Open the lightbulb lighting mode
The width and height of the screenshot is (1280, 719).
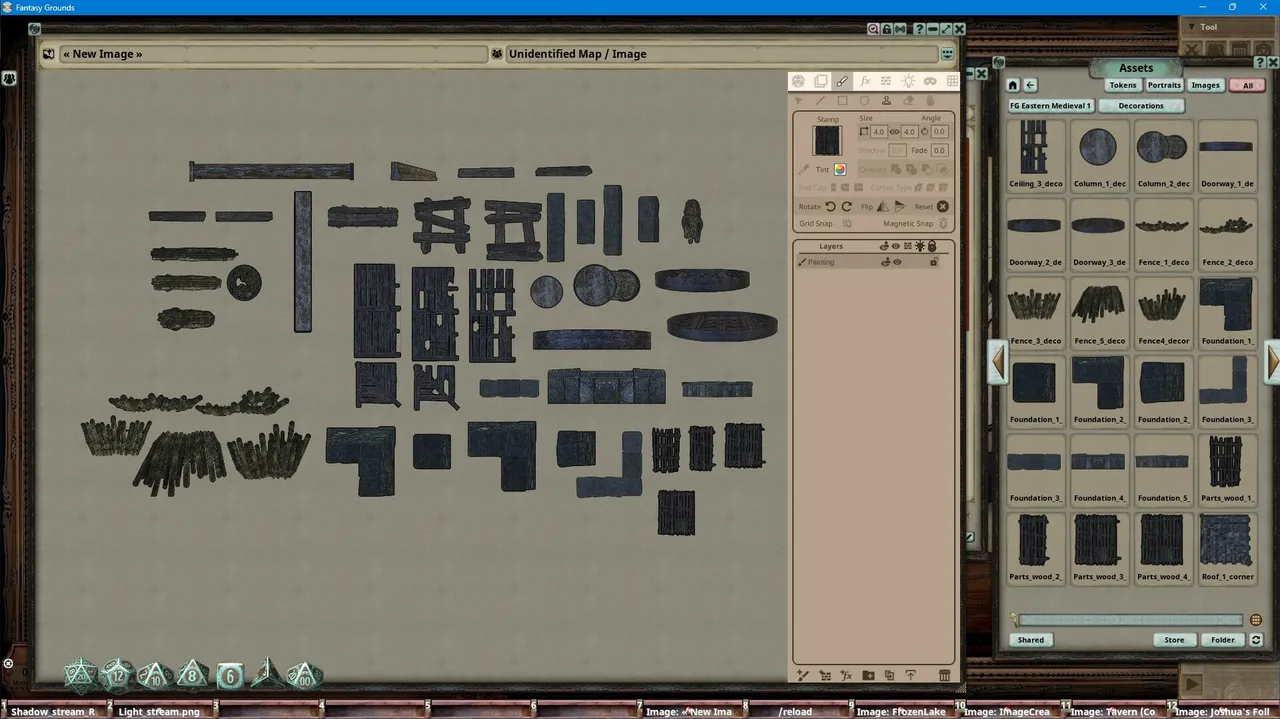coord(908,81)
